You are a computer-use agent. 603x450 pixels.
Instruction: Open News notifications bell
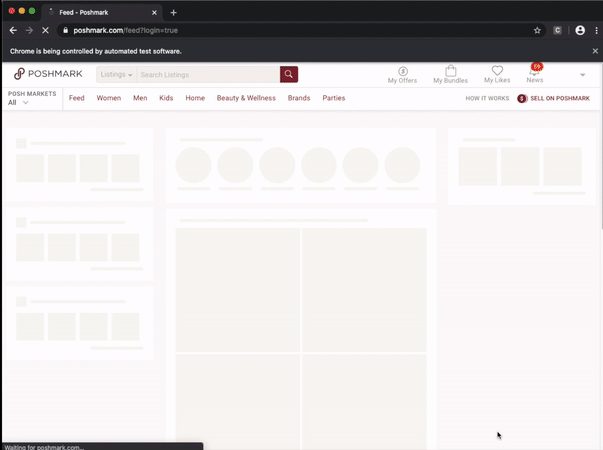coord(535,72)
